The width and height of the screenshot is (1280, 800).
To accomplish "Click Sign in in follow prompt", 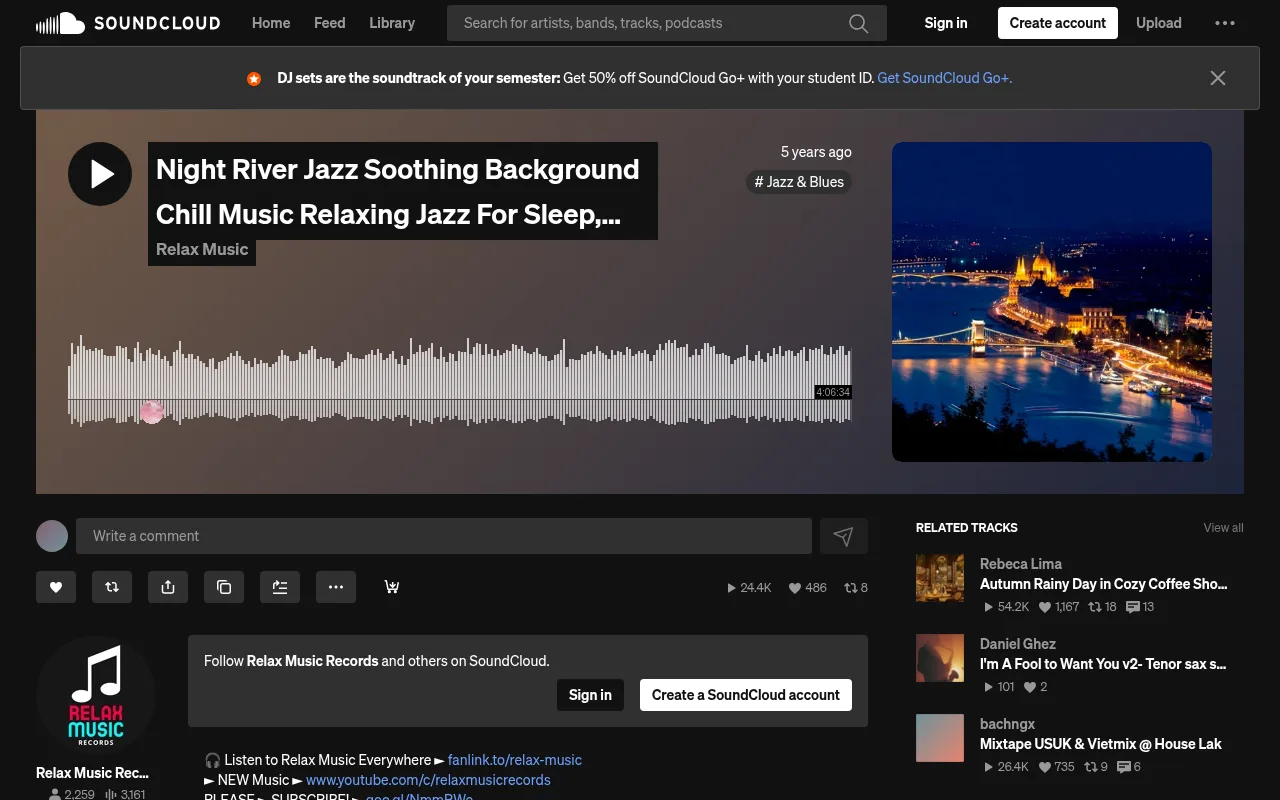I will tap(590, 695).
